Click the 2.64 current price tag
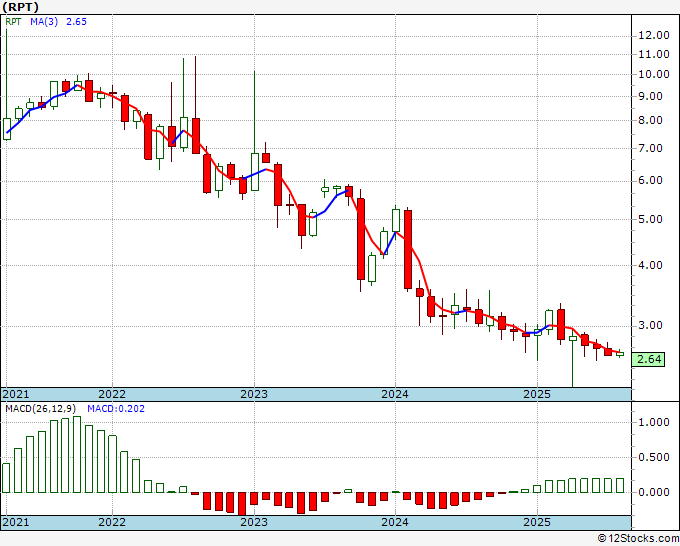 (649, 359)
